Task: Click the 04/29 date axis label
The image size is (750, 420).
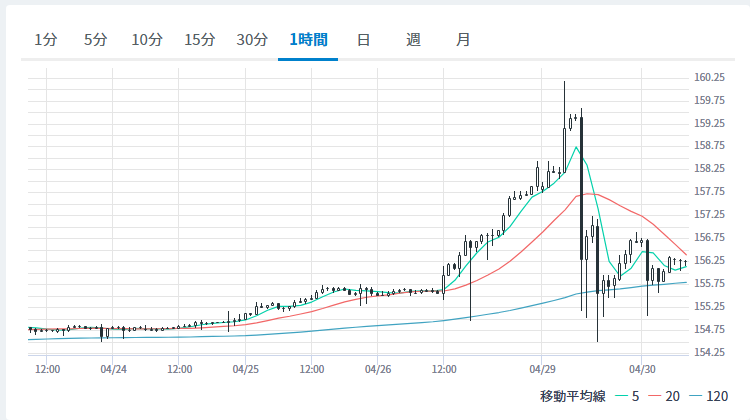Action: (x=542, y=369)
